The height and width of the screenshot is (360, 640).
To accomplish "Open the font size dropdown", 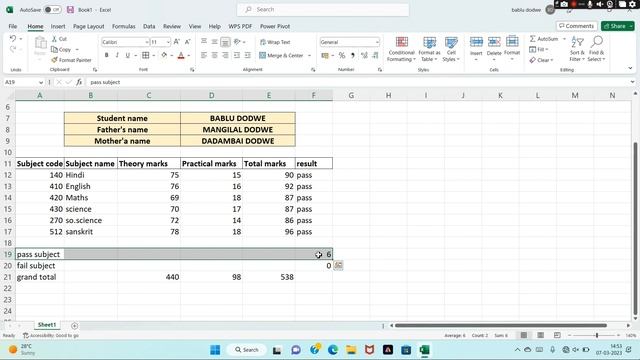I will click(x=168, y=42).
